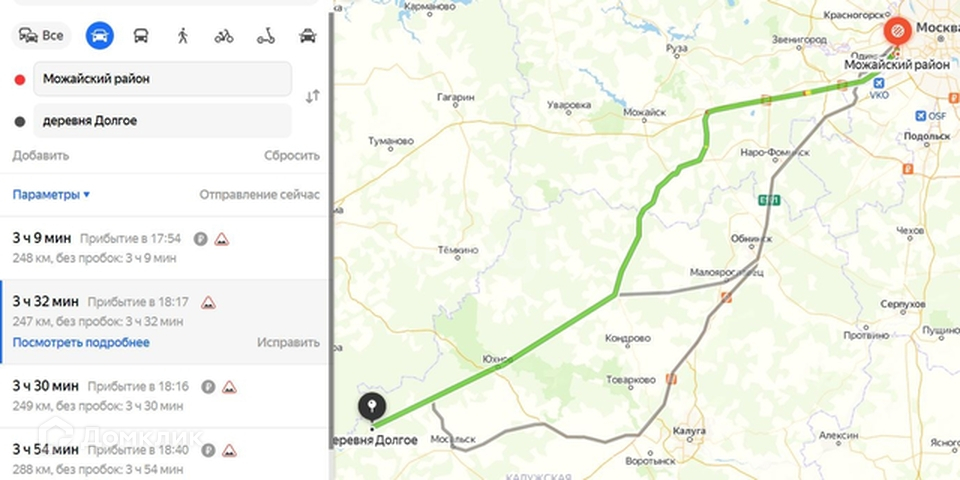Click the red Moscow start marker
Screen dimensions: 960x480
click(898, 29)
